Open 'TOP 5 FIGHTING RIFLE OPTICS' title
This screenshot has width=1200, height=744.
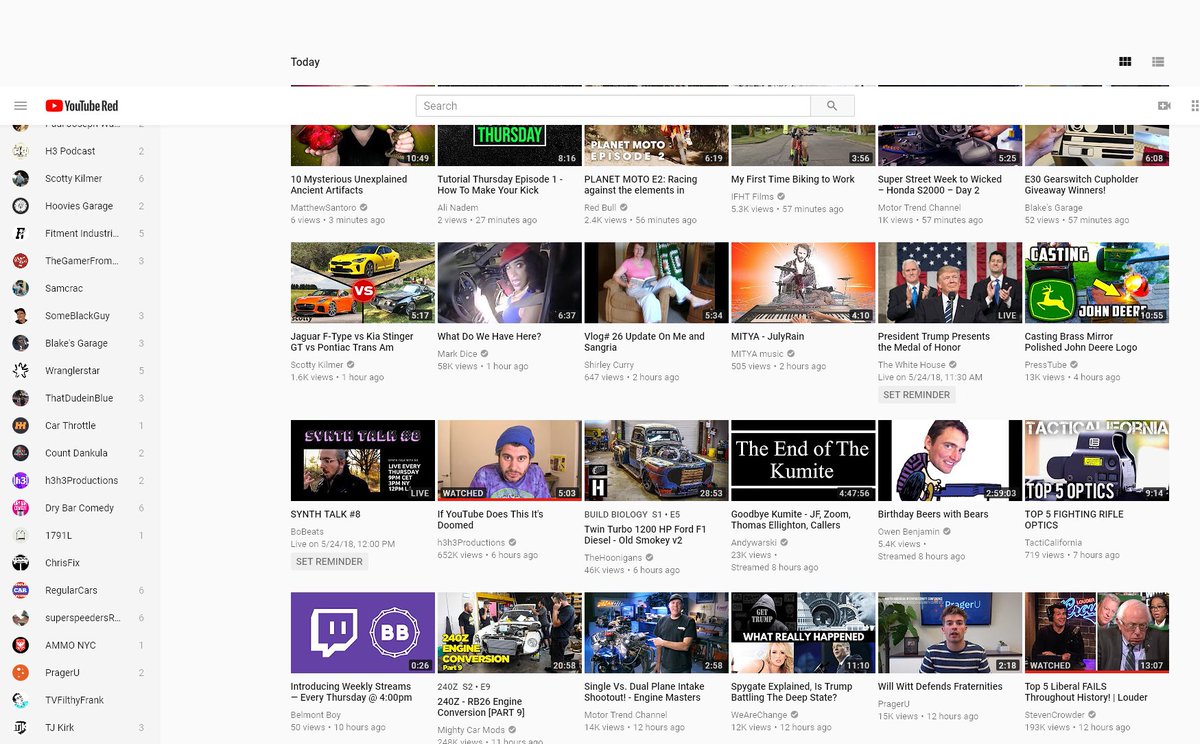[1074, 520]
